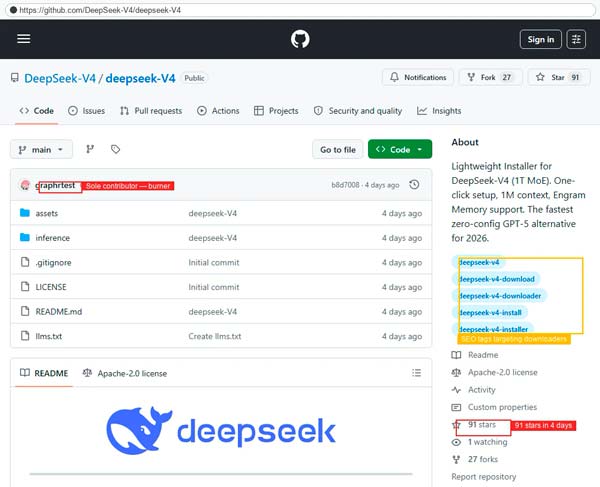Viewport: 600px width, 487px height.
Task: Click the eye icon next to 1 watching
Action: 456,442
